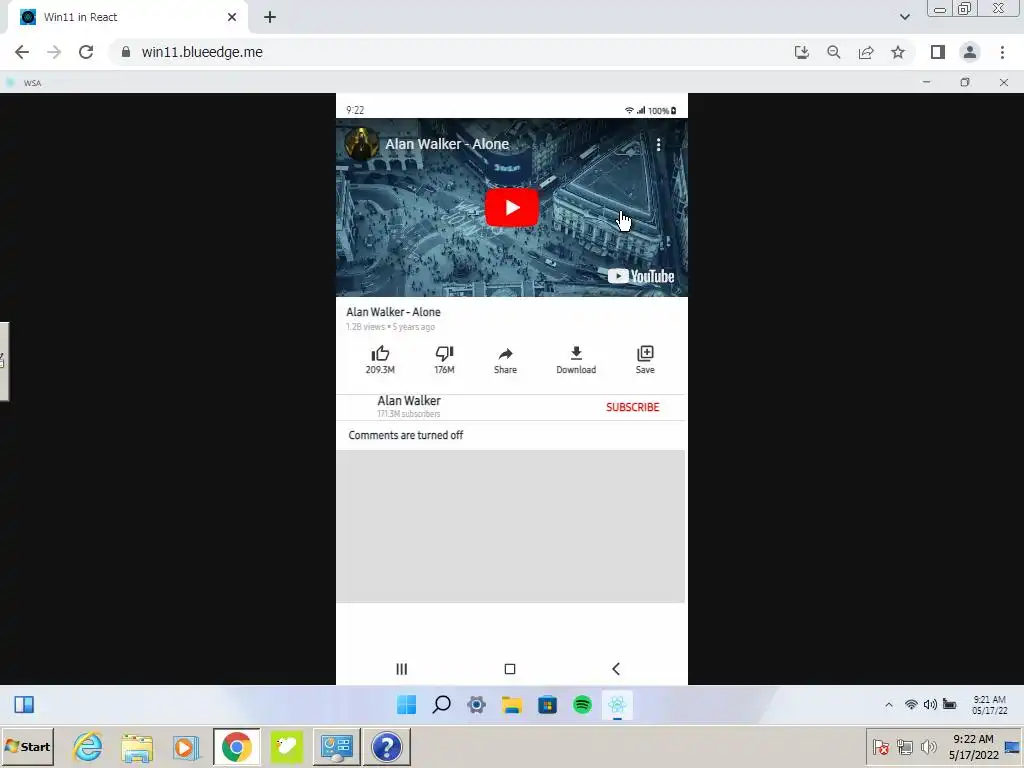Click the video title below the player

click(393, 312)
